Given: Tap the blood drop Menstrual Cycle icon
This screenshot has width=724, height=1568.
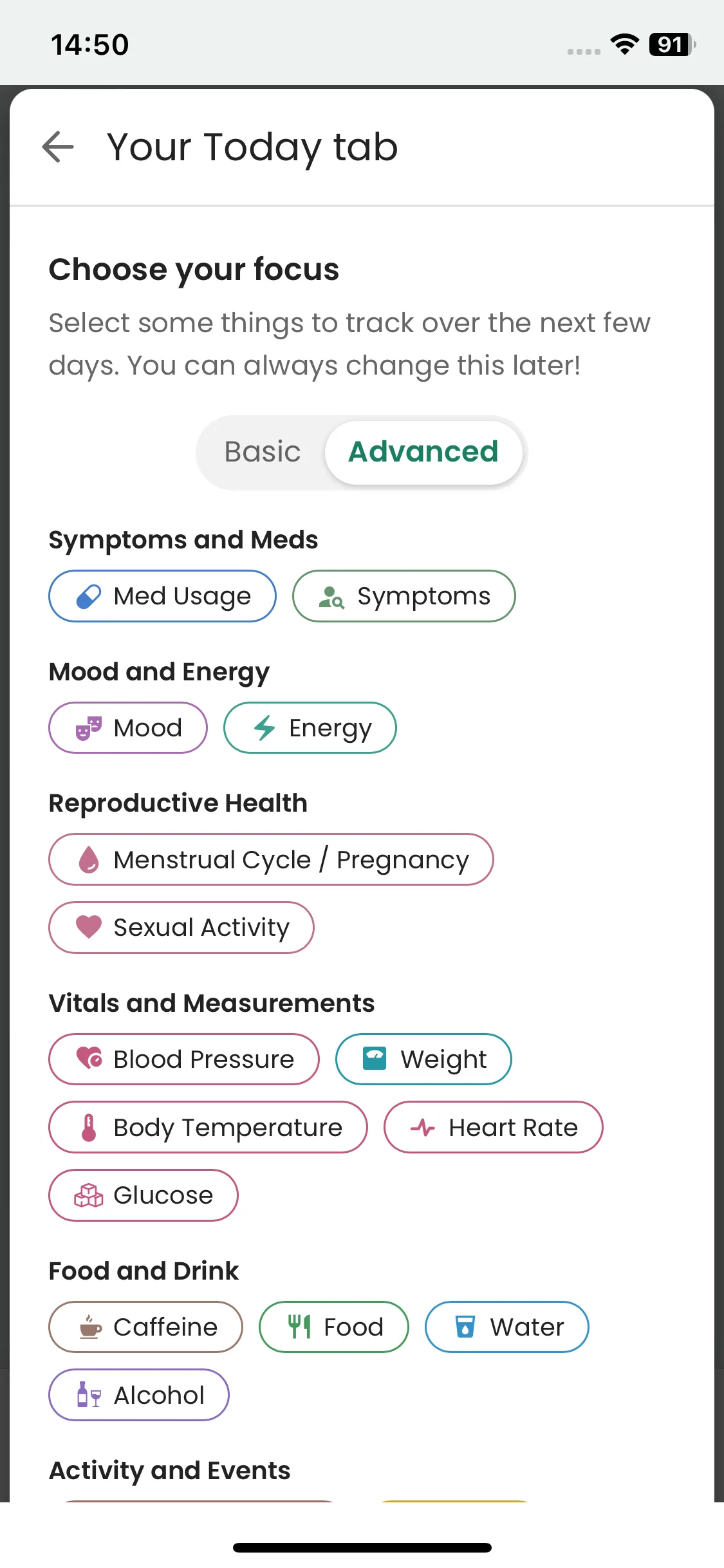Looking at the screenshot, I should coord(89,860).
